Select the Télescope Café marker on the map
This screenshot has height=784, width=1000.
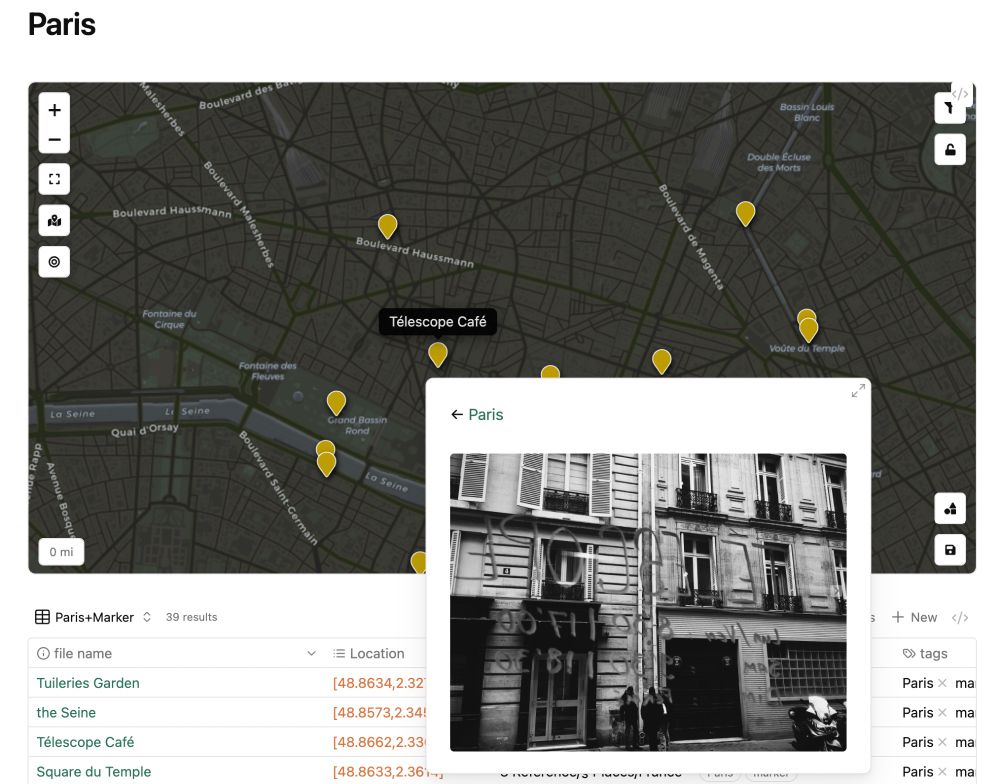pyautogui.click(x=438, y=354)
